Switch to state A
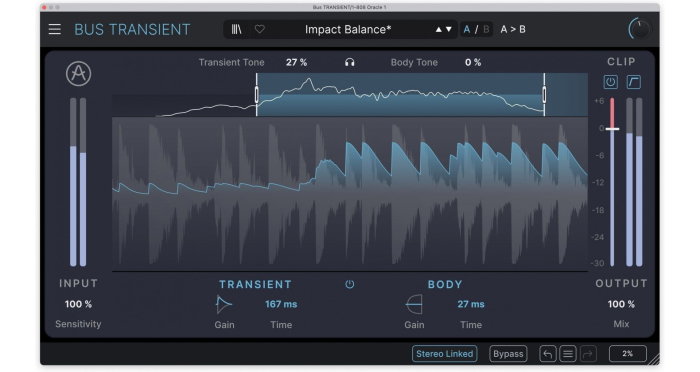Image resolution: width=700 pixels, height=372 pixels. (x=467, y=29)
